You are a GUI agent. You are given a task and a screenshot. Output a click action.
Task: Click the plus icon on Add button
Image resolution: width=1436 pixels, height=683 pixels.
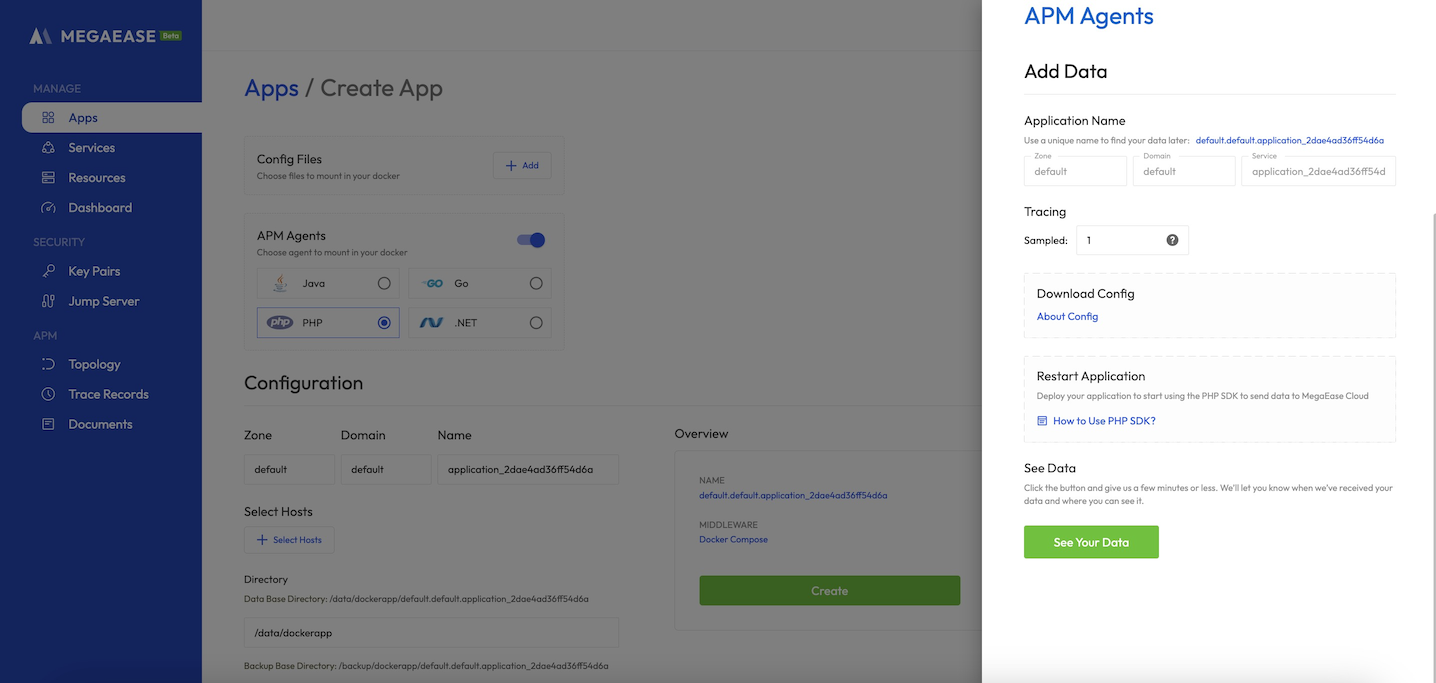511,166
